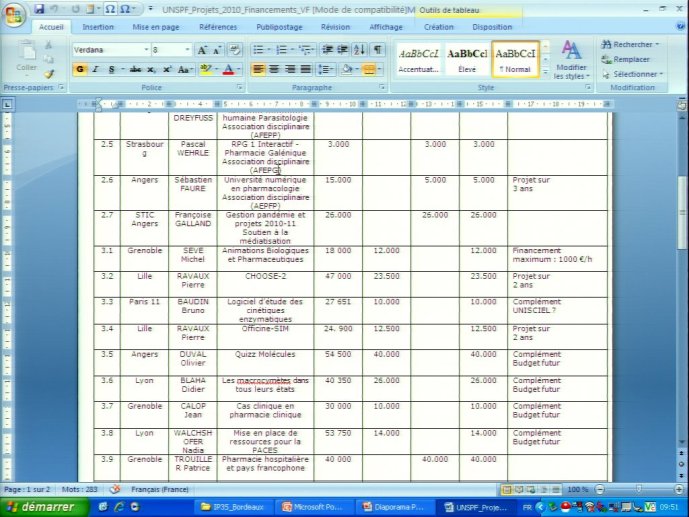Toggle underline (S) formatting
The image size is (689, 517).
(x=111, y=69)
